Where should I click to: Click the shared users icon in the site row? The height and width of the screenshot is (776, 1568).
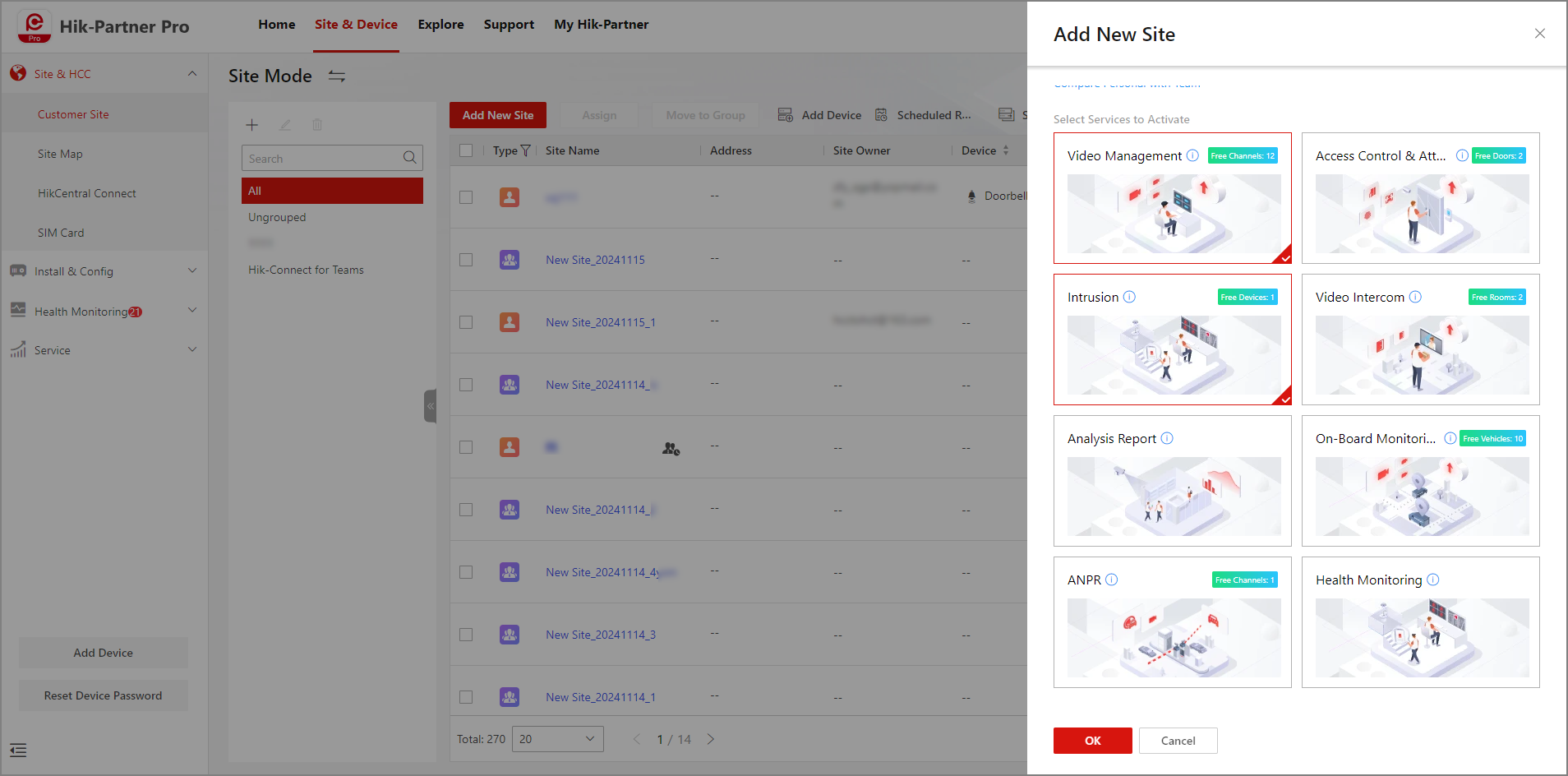671,449
